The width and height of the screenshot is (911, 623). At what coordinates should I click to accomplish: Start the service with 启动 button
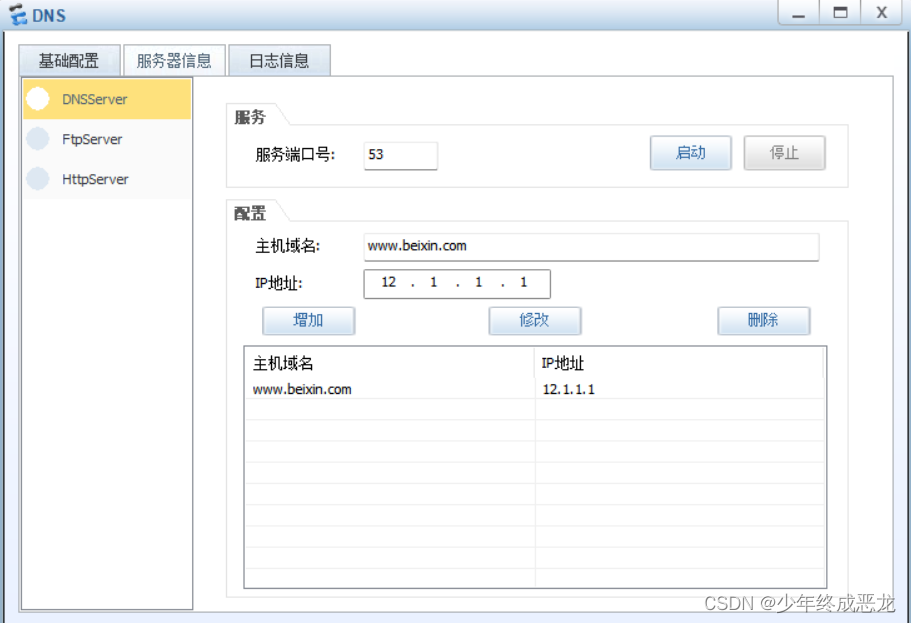coord(690,153)
